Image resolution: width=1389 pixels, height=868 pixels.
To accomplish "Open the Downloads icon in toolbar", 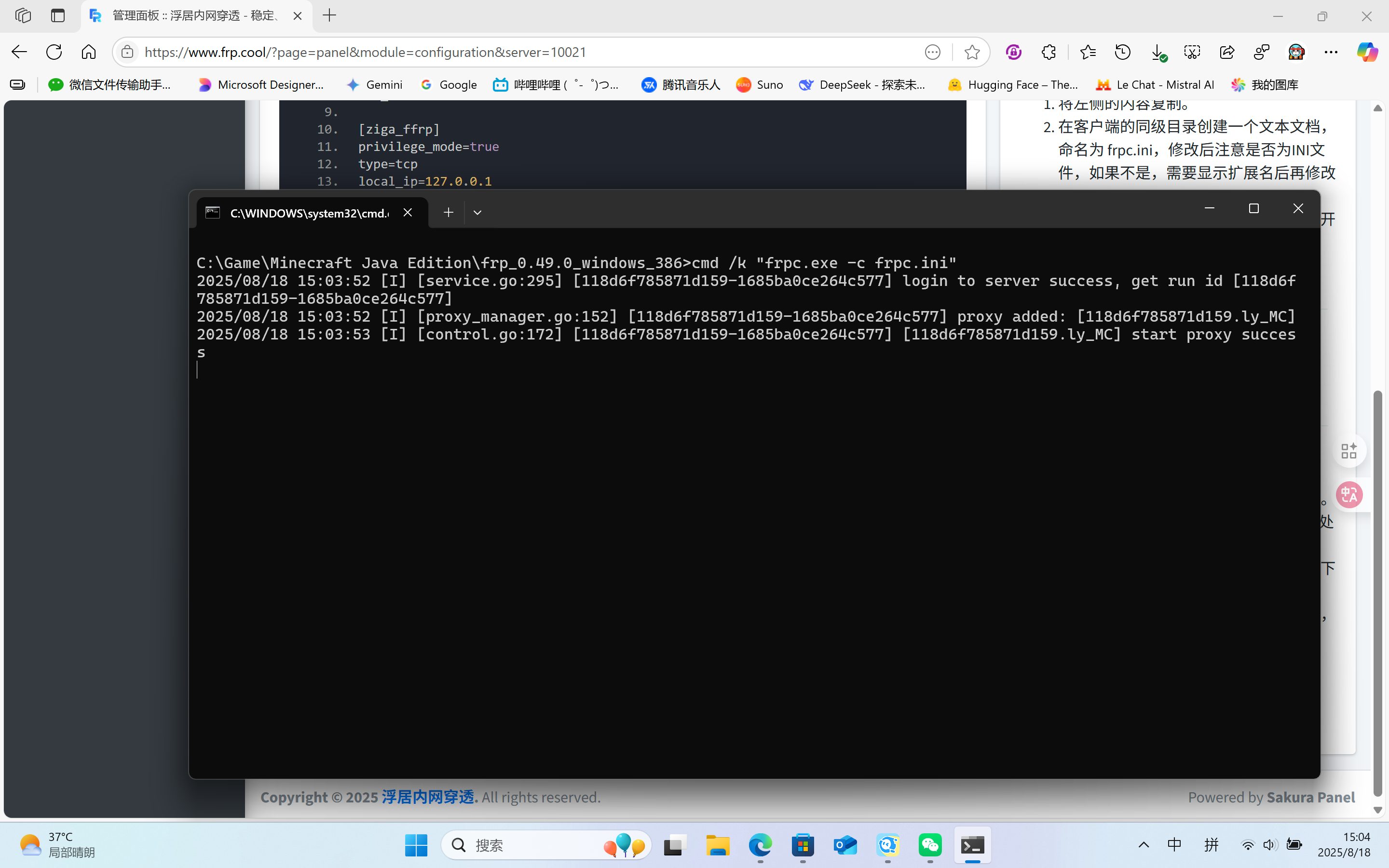I will pos(1158,53).
